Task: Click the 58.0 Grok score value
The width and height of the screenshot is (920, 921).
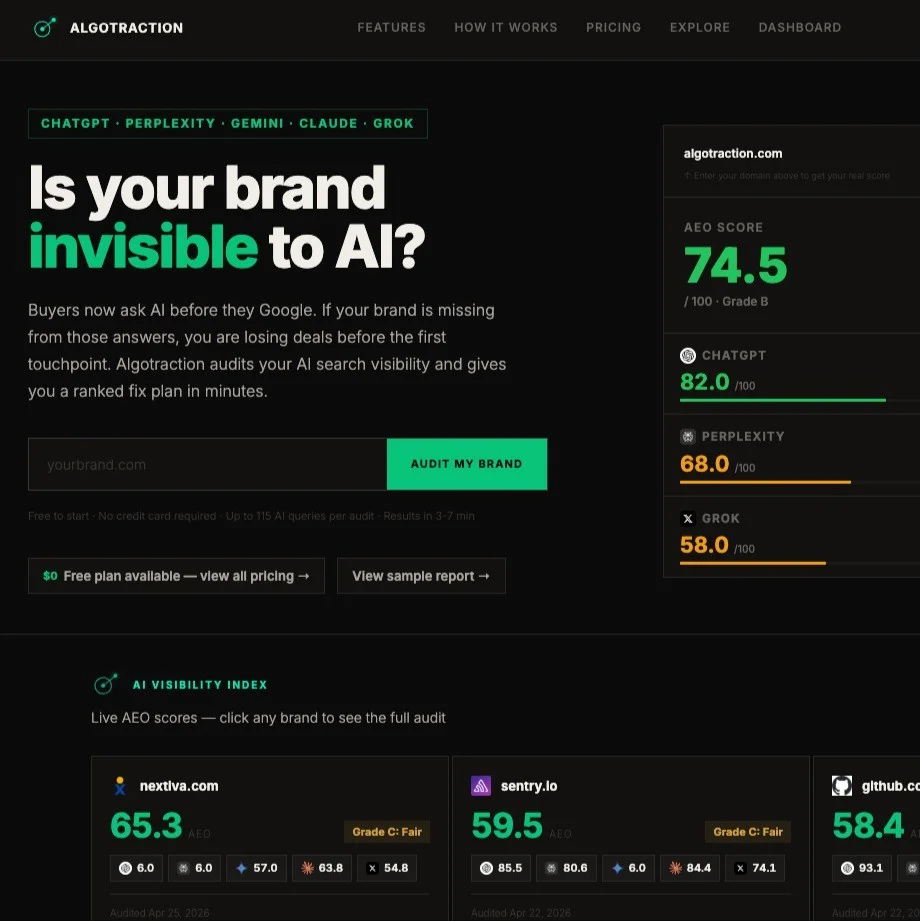Action: [704, 544]
